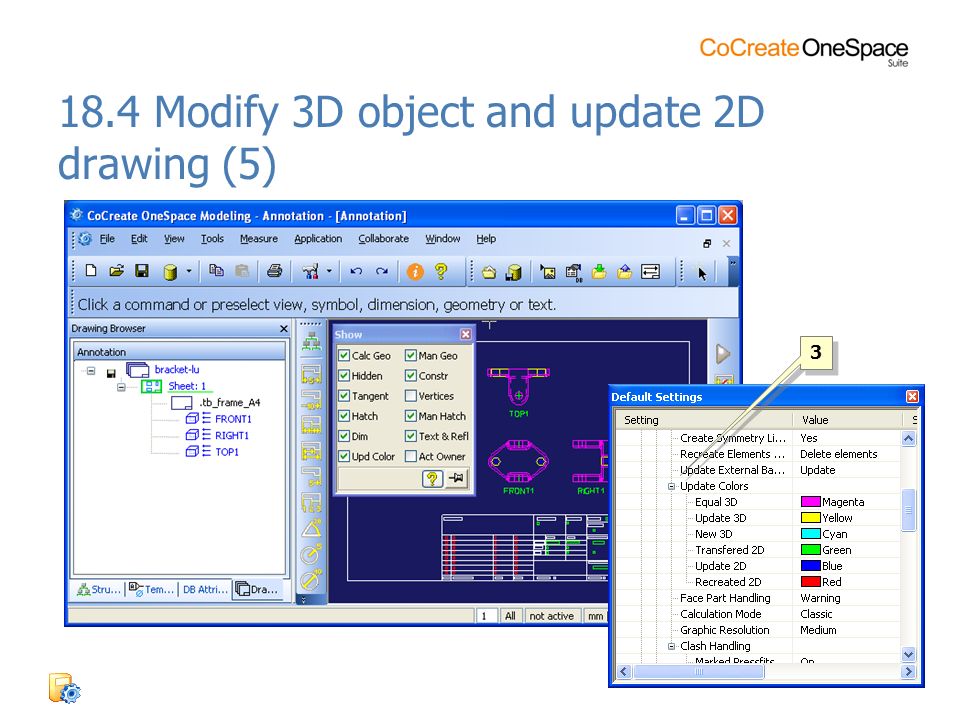Click the New file toolbar icon
The image size is (960, 720).
tap(91, 271)
